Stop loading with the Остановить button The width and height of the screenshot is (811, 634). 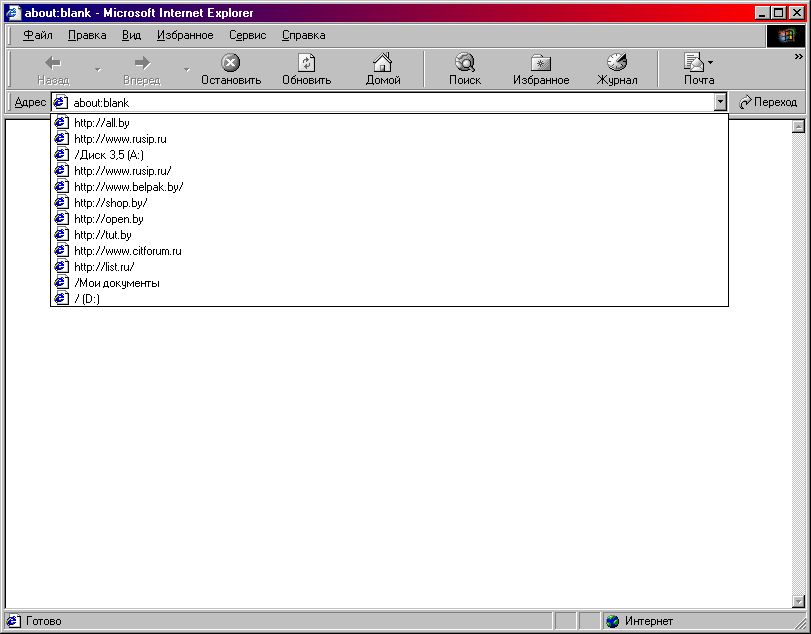point(231,69)
